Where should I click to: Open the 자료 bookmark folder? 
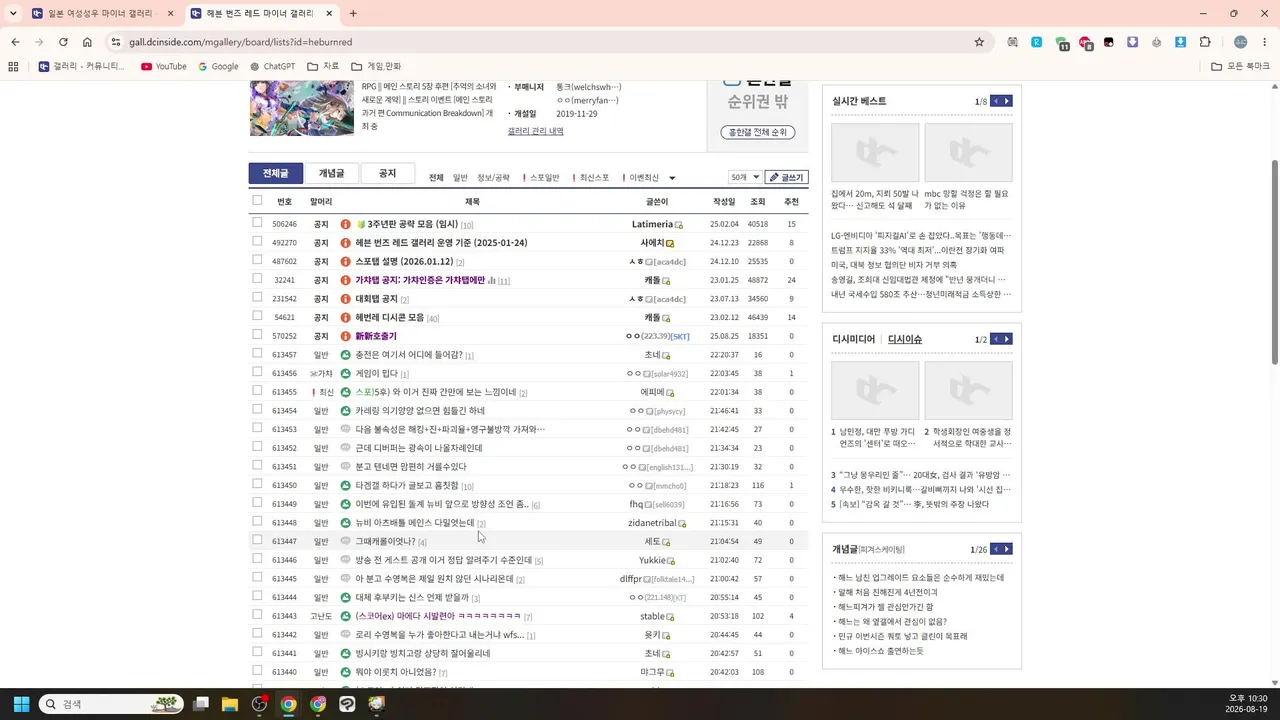(x=323, y=66)
